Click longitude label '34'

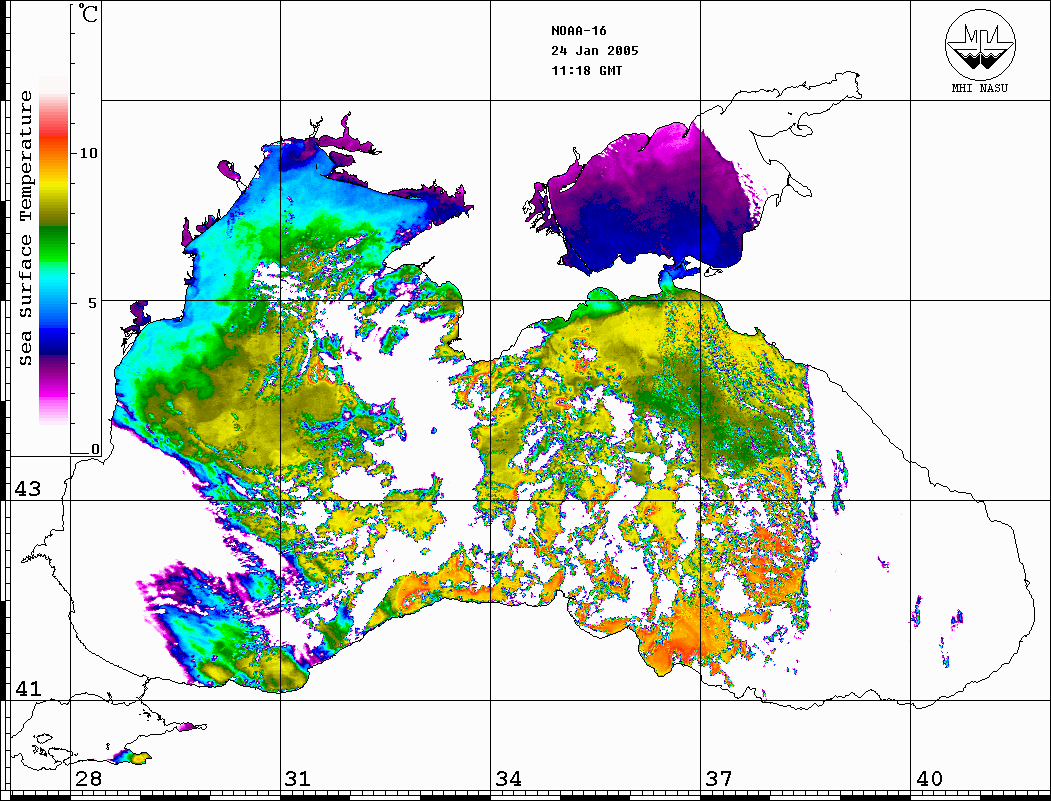click(x=508, y=779)
